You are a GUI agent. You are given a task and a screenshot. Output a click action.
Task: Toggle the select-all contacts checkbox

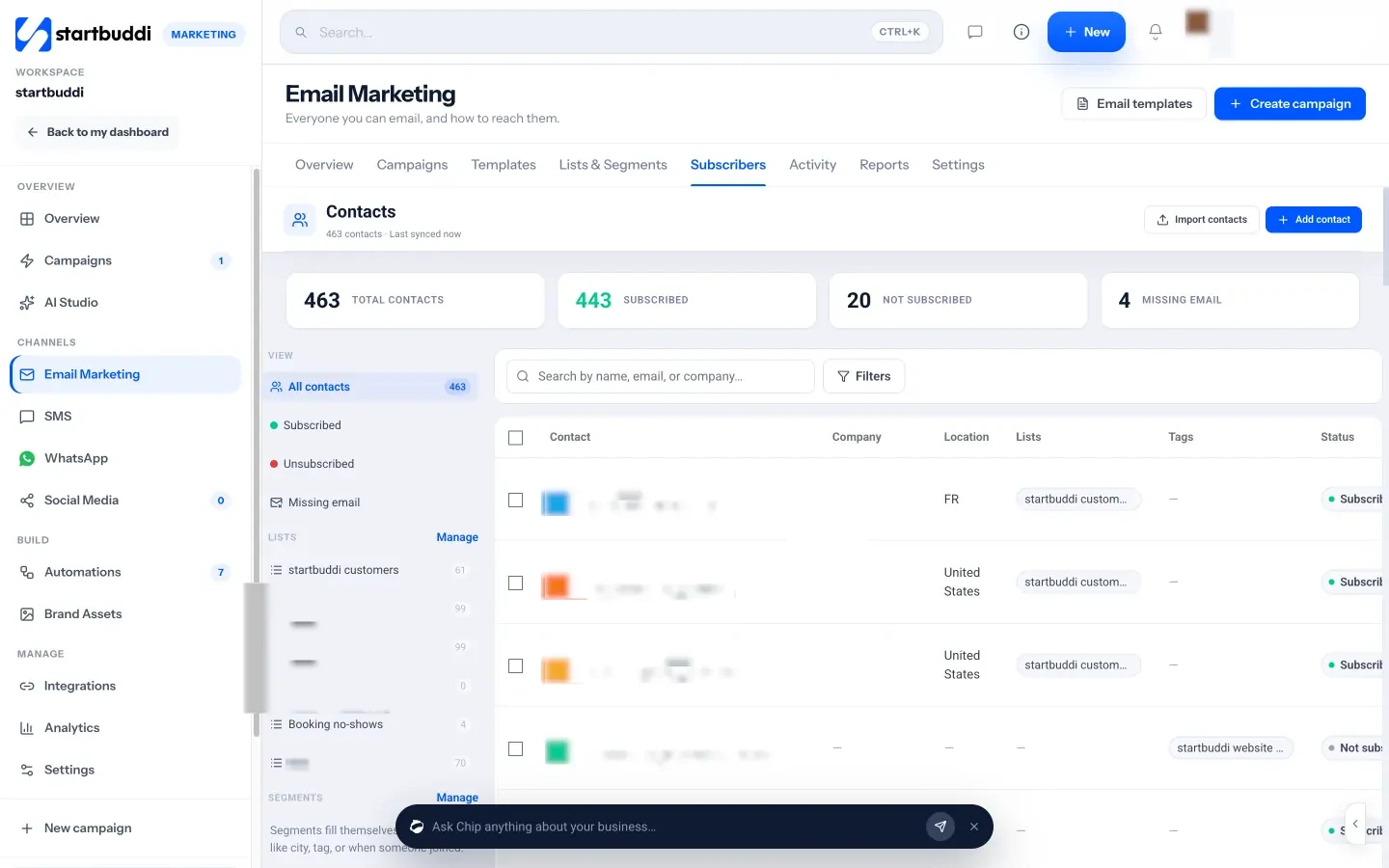pyautogui.click(x=516, y=438)
